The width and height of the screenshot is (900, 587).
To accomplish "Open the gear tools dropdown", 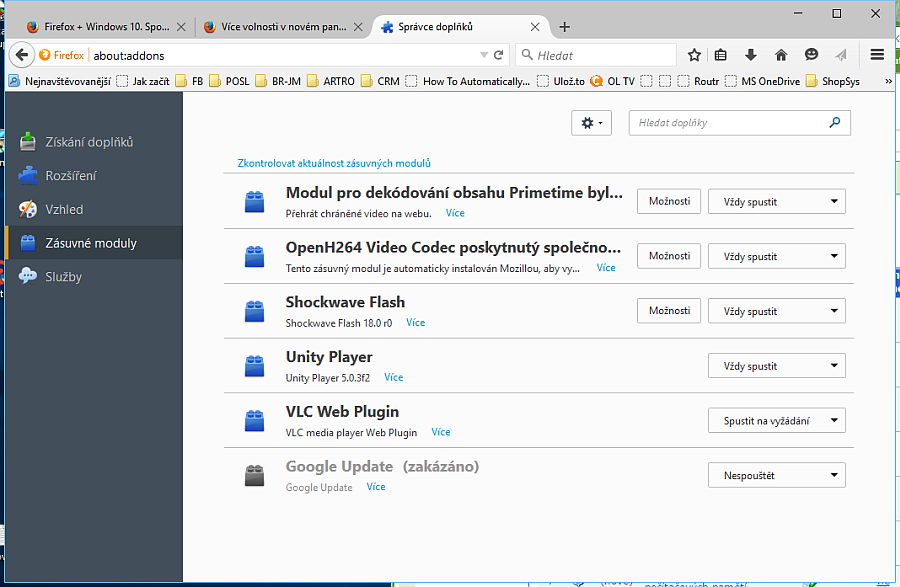I will tap(591, 122).
